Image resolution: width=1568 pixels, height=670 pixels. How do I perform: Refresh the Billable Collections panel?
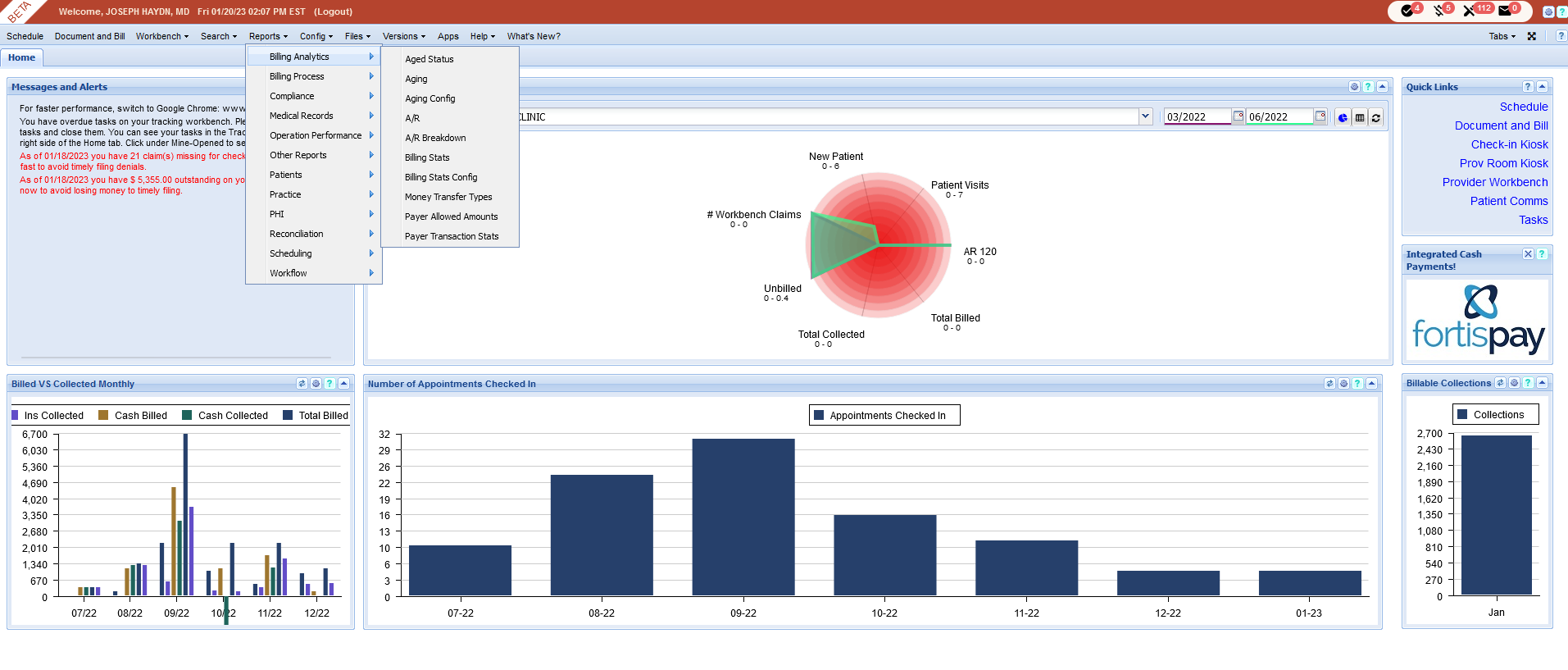pyautogui.click(x=1500, y=383)
